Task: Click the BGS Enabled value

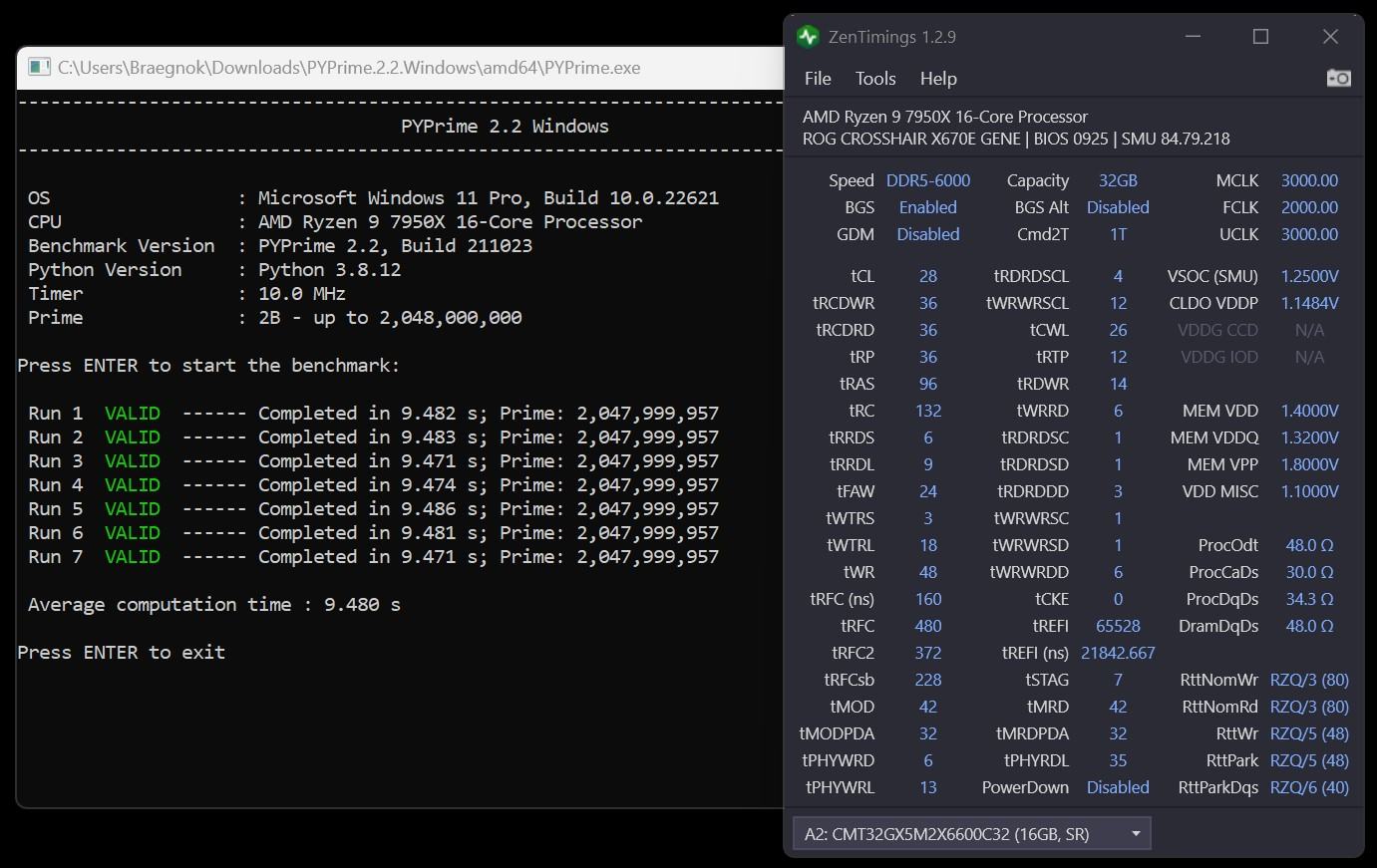Action: (928, 207)
